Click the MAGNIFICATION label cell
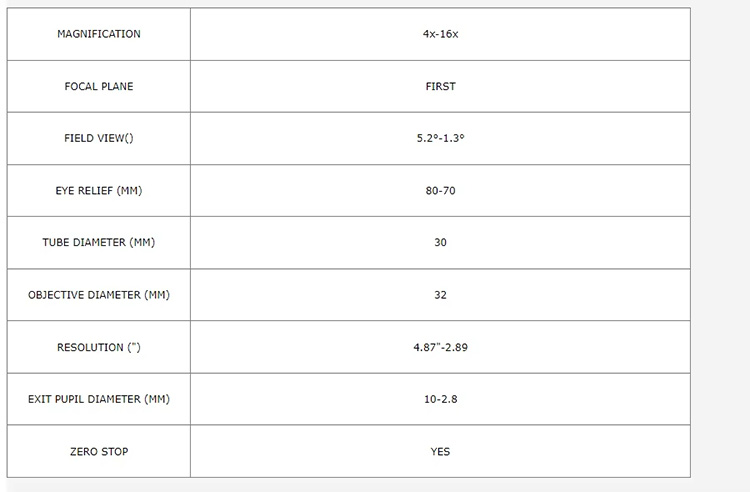Screen dimensions: 750x492 tap(98, 34)
